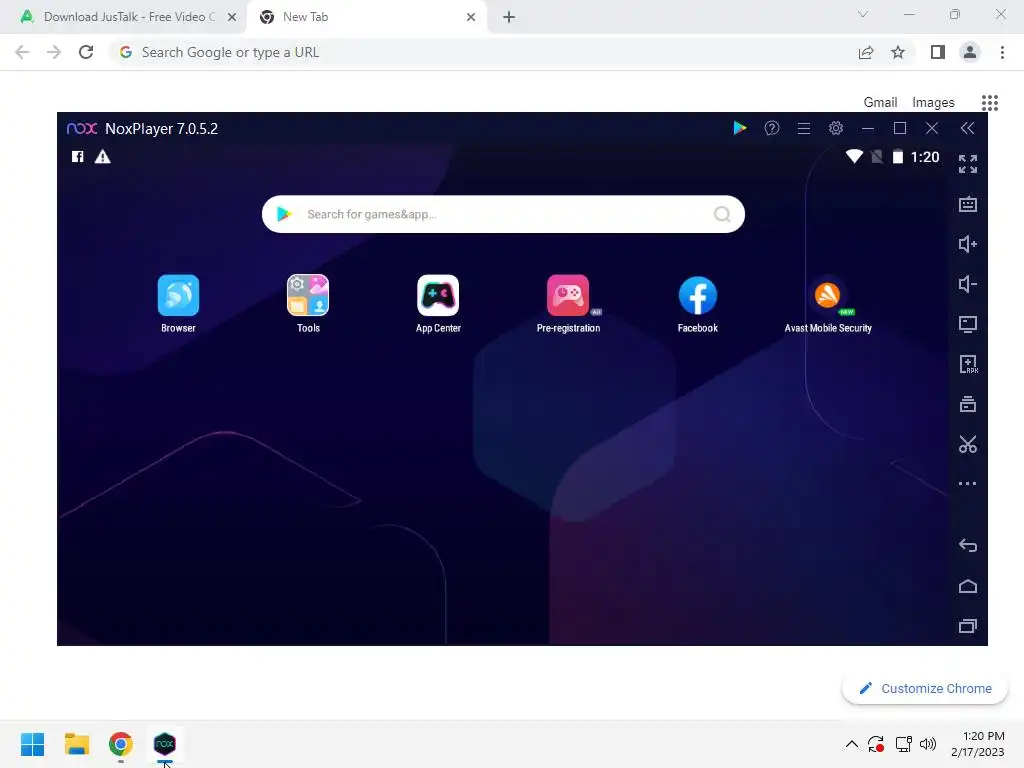Open Android recent apps view
This screenshot has width=1024, height=768.
[x=968, y=626]
